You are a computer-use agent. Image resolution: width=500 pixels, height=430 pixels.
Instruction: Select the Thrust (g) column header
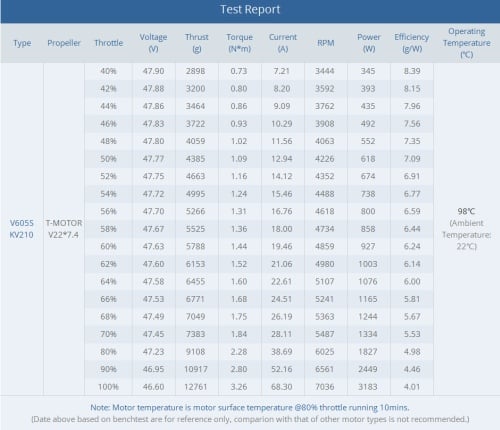[x=197, y=43]
